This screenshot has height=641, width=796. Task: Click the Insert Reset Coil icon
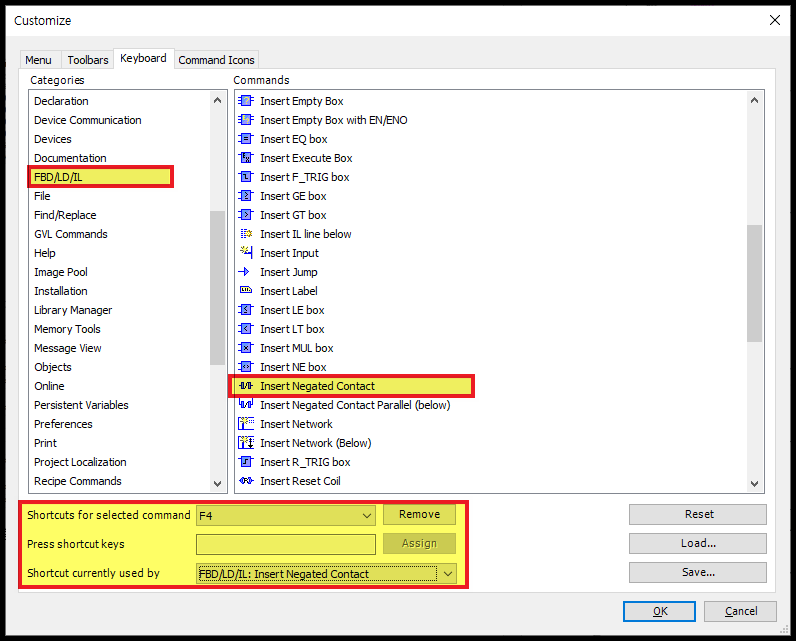246,481
